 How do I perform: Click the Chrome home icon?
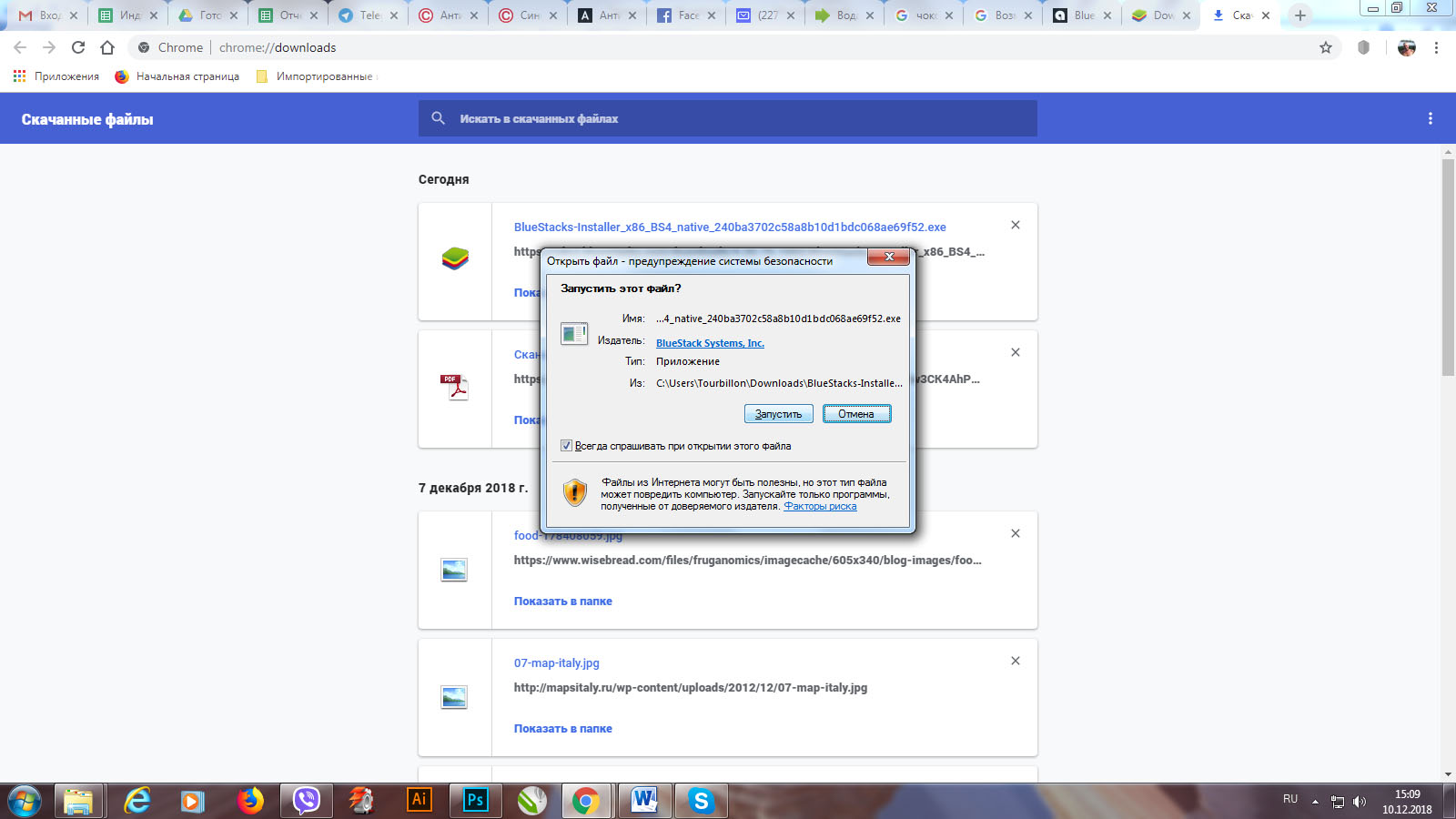tap(107, 47)
